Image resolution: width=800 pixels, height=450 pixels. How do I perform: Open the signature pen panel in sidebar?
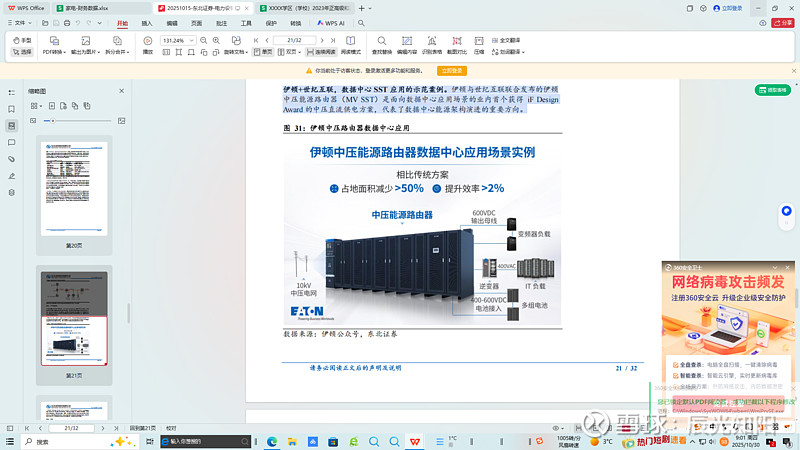[11, 176]
